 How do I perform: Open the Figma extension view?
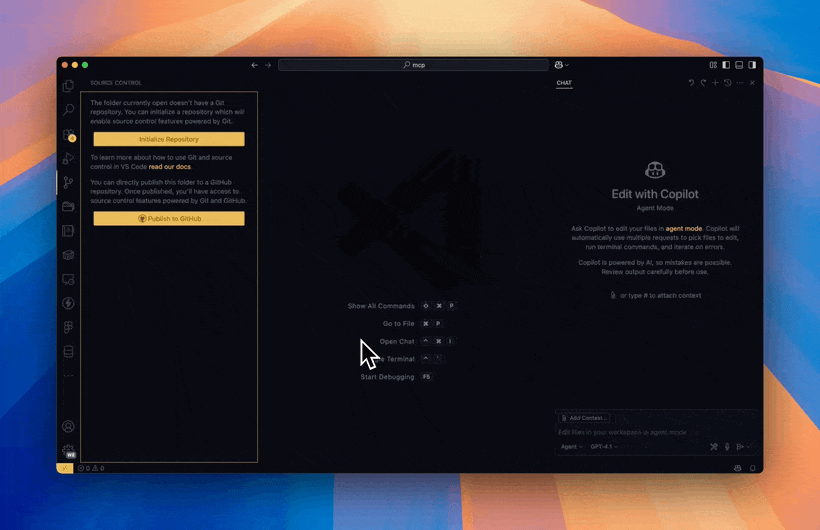[x=68, y=327]
